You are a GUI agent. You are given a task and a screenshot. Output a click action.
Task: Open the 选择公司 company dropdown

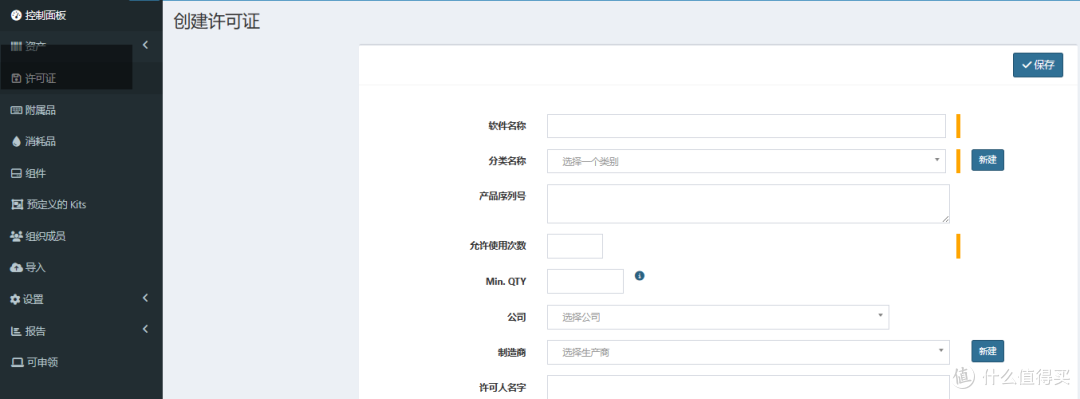[718, 318]
